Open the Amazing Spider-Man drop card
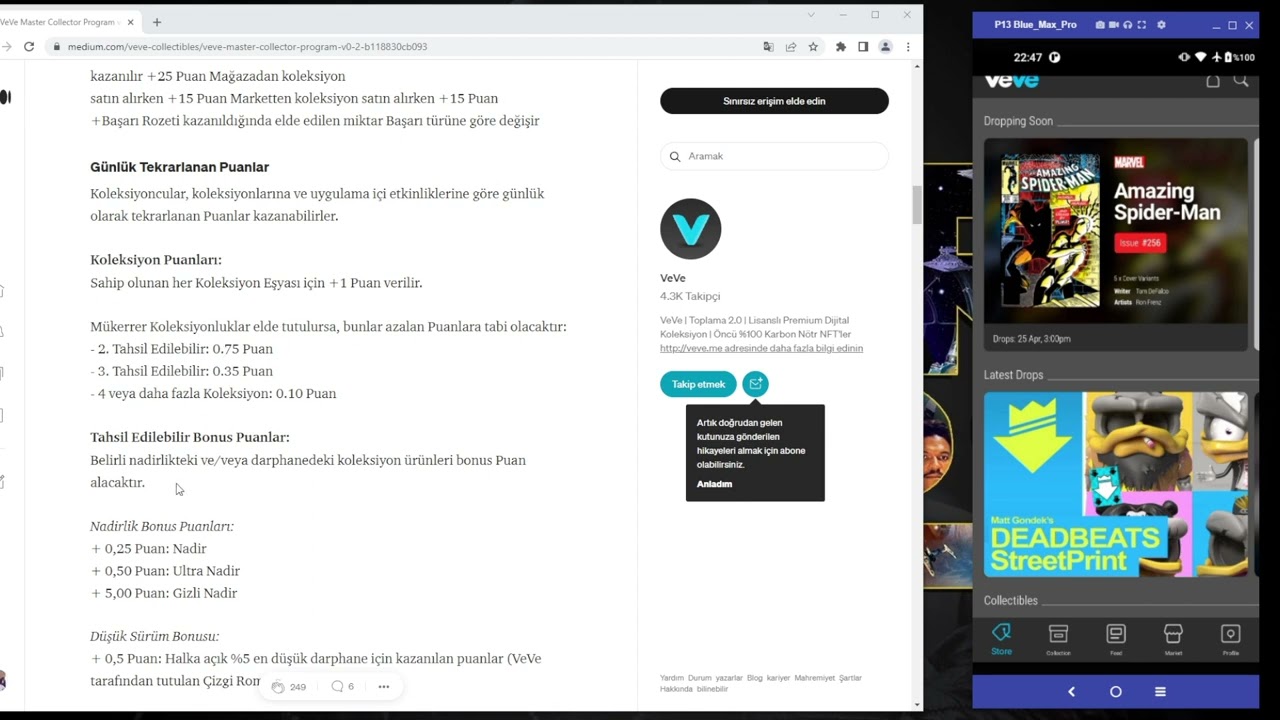Viewport: 1280px width, 720px height. coord(1116,245)
